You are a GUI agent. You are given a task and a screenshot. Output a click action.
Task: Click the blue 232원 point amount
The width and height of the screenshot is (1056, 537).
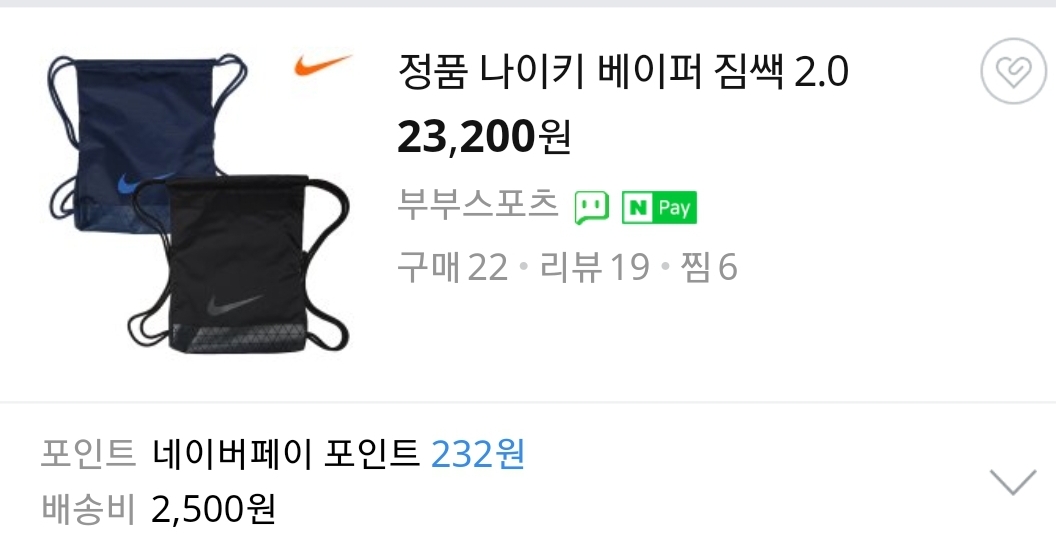(477, 453)
